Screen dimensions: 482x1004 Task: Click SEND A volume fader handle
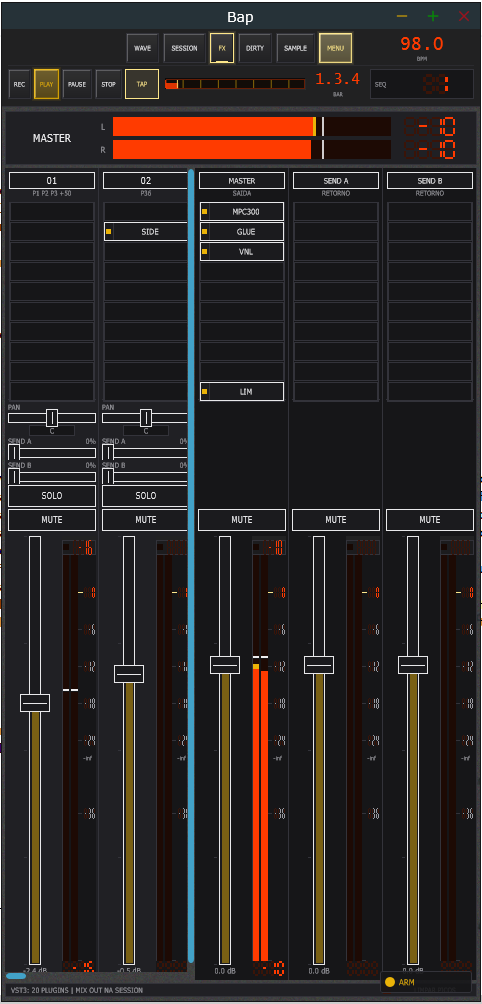coord(319,665)
